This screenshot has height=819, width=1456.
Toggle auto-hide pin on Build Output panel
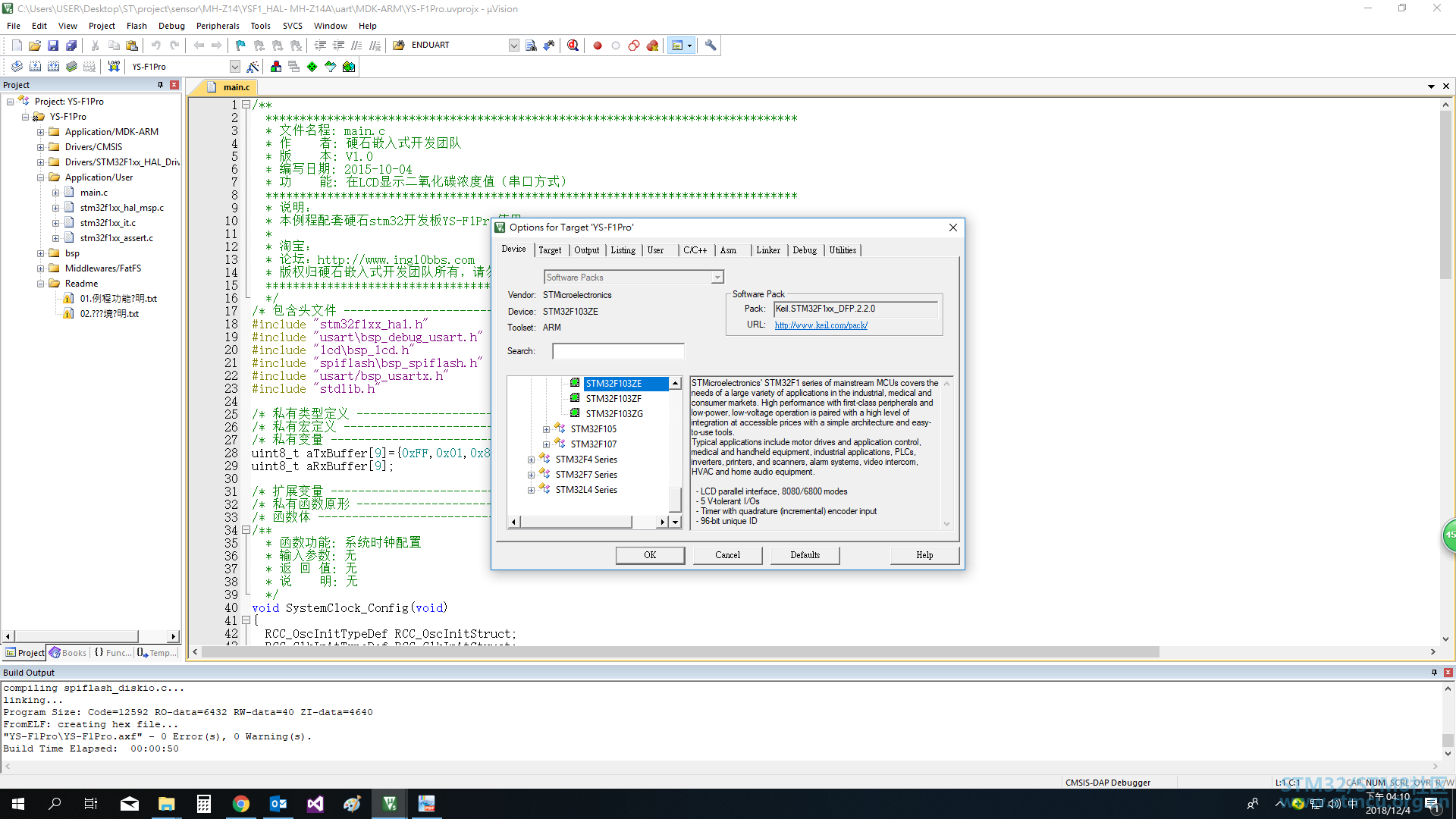(1434, 673)
